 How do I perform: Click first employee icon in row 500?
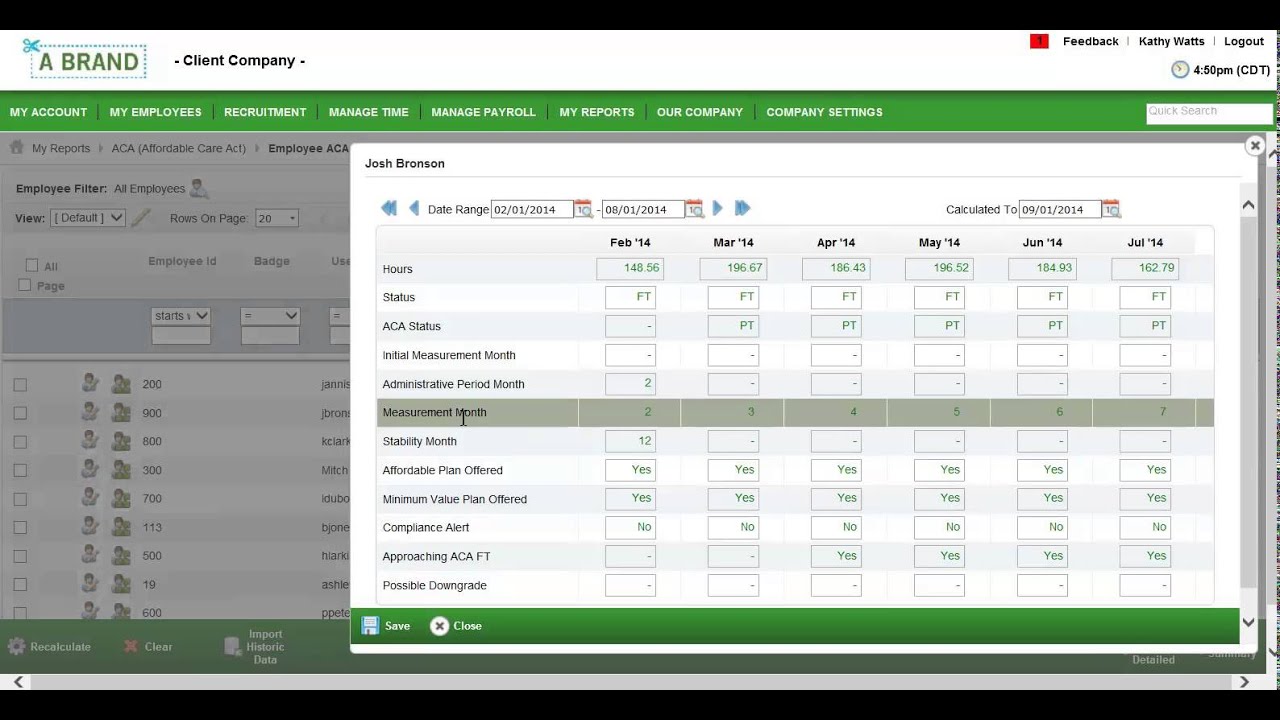click(91, 555)
